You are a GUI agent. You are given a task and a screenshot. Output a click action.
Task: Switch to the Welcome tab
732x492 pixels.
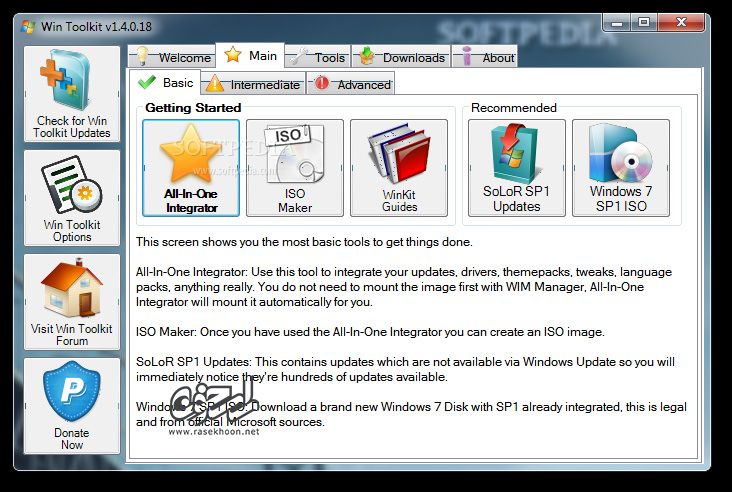(x=171, y=56)
